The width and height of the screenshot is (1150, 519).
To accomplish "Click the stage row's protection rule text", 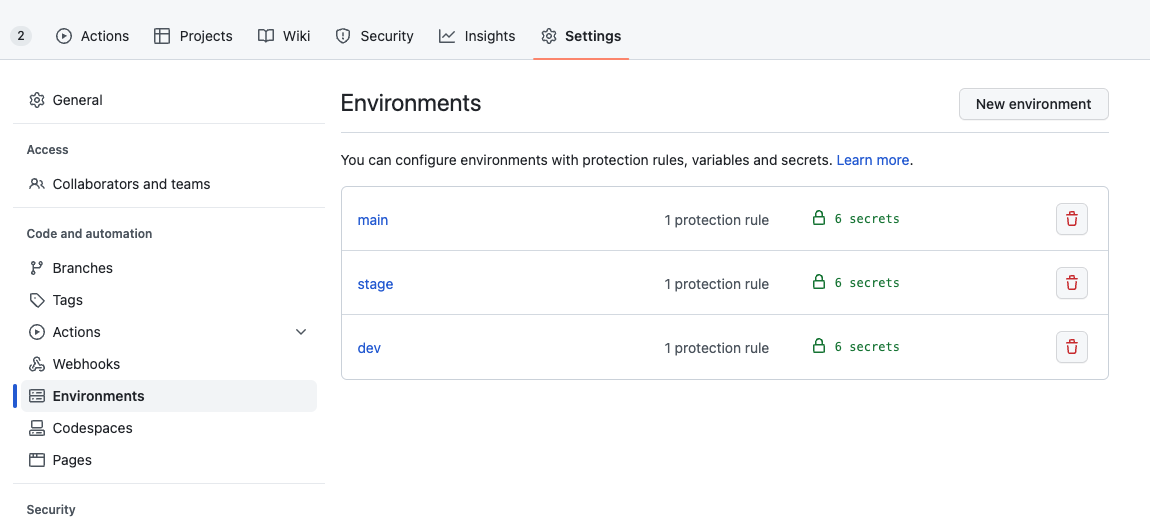I will (x=717, y=284).
